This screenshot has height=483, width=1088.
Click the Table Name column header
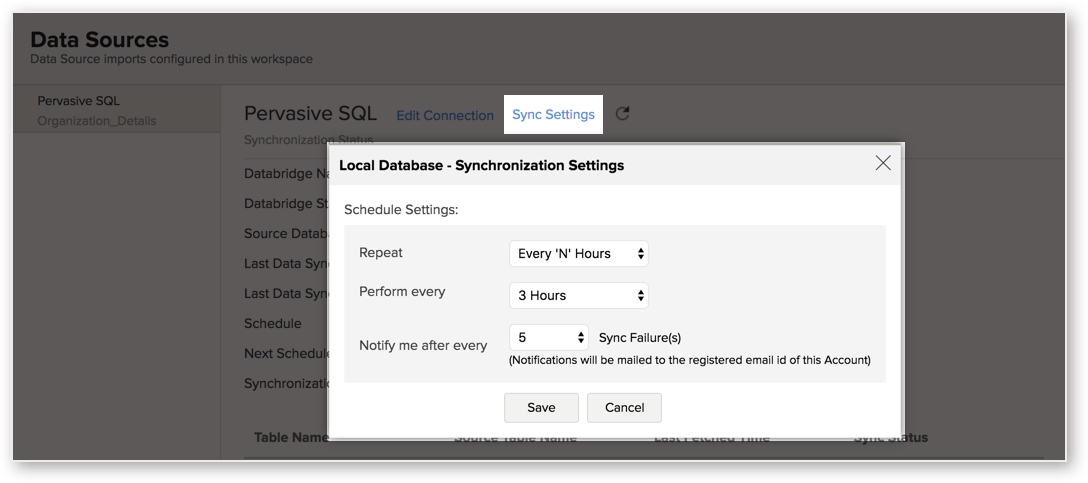pos(291,438)
